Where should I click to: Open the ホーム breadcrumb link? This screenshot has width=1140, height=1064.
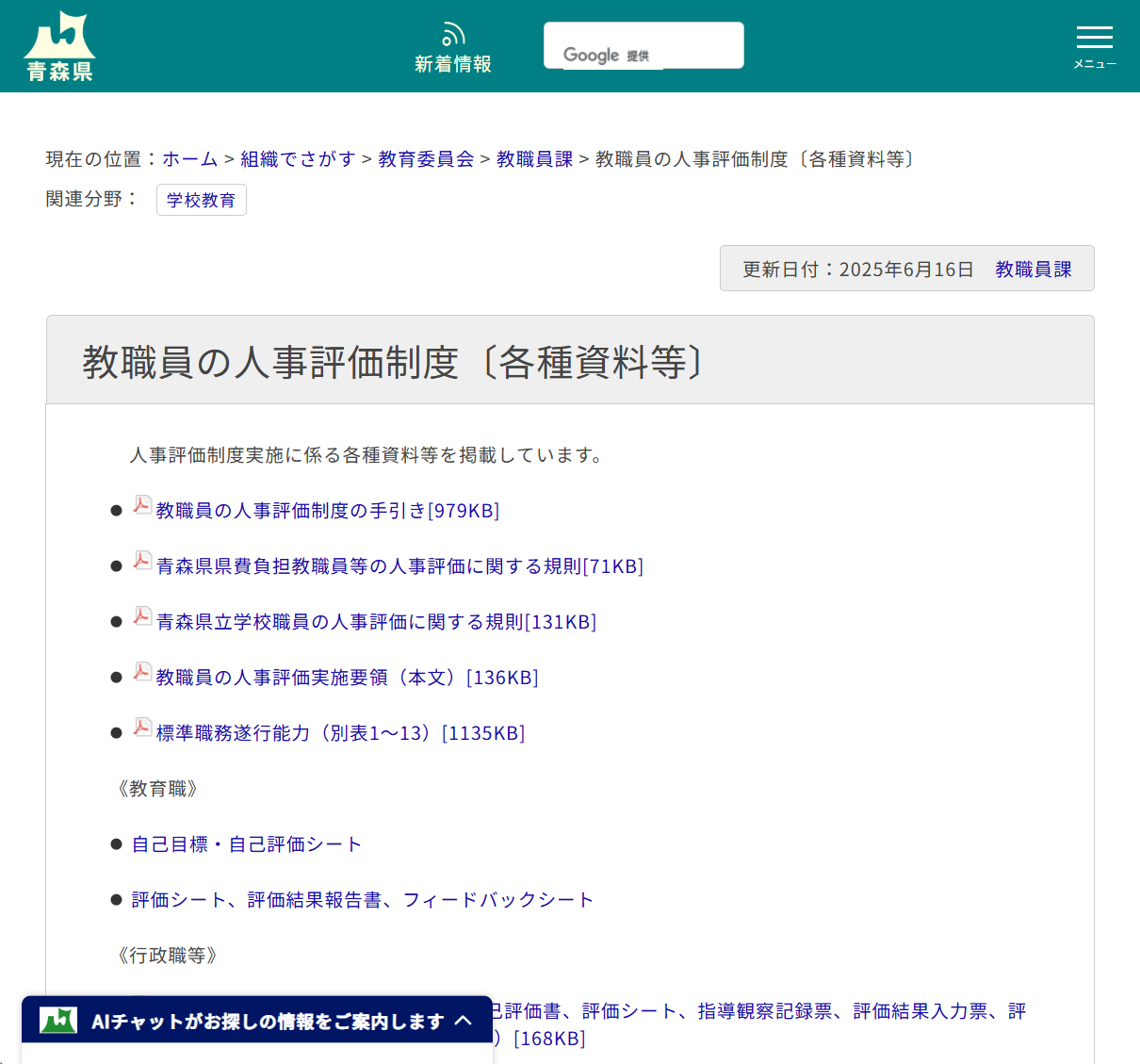[x=188, y=159]
